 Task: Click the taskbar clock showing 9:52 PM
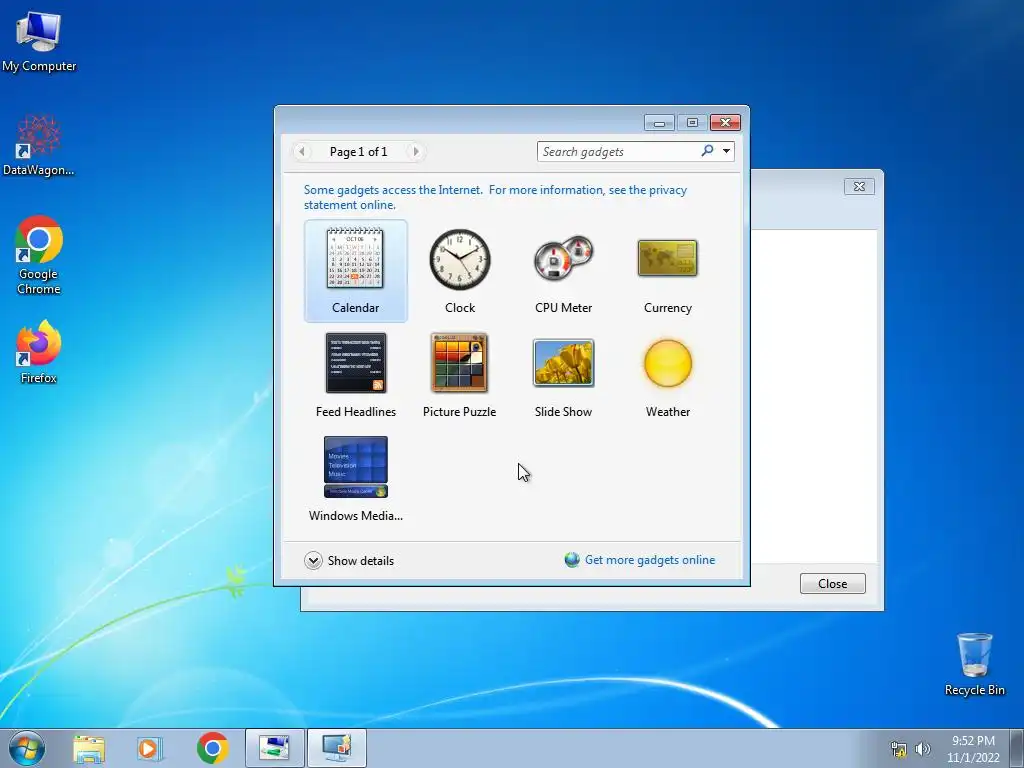[973, 748]
